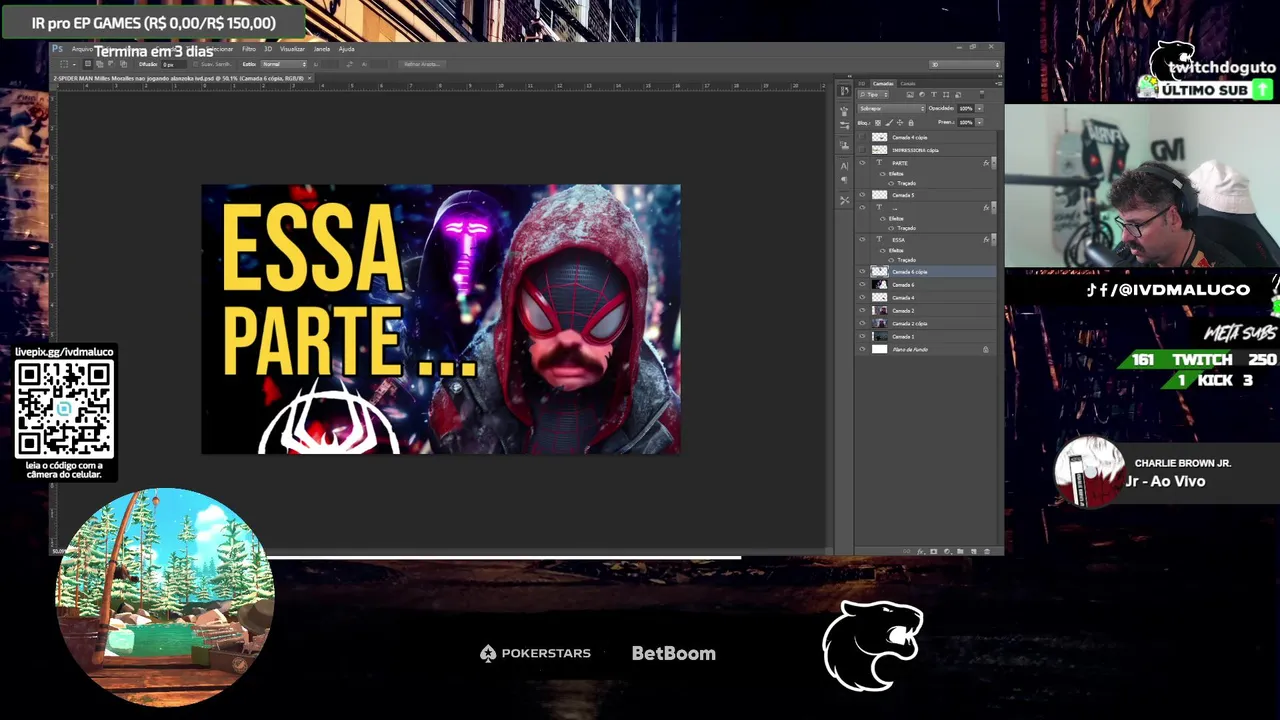The image size is (1280, 720).
Task: Hide the Camada 2 layer
Action: click(x=862, y=311)
